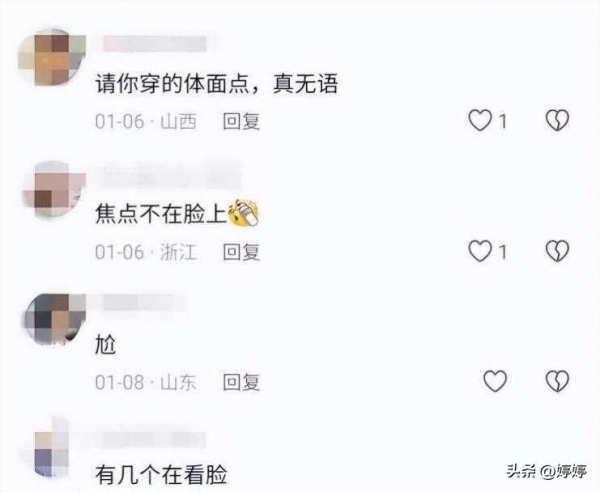This screenshot has height=492, width=600.
Task: Open second commenter's pixelated avatar
Action: (54, 189)
